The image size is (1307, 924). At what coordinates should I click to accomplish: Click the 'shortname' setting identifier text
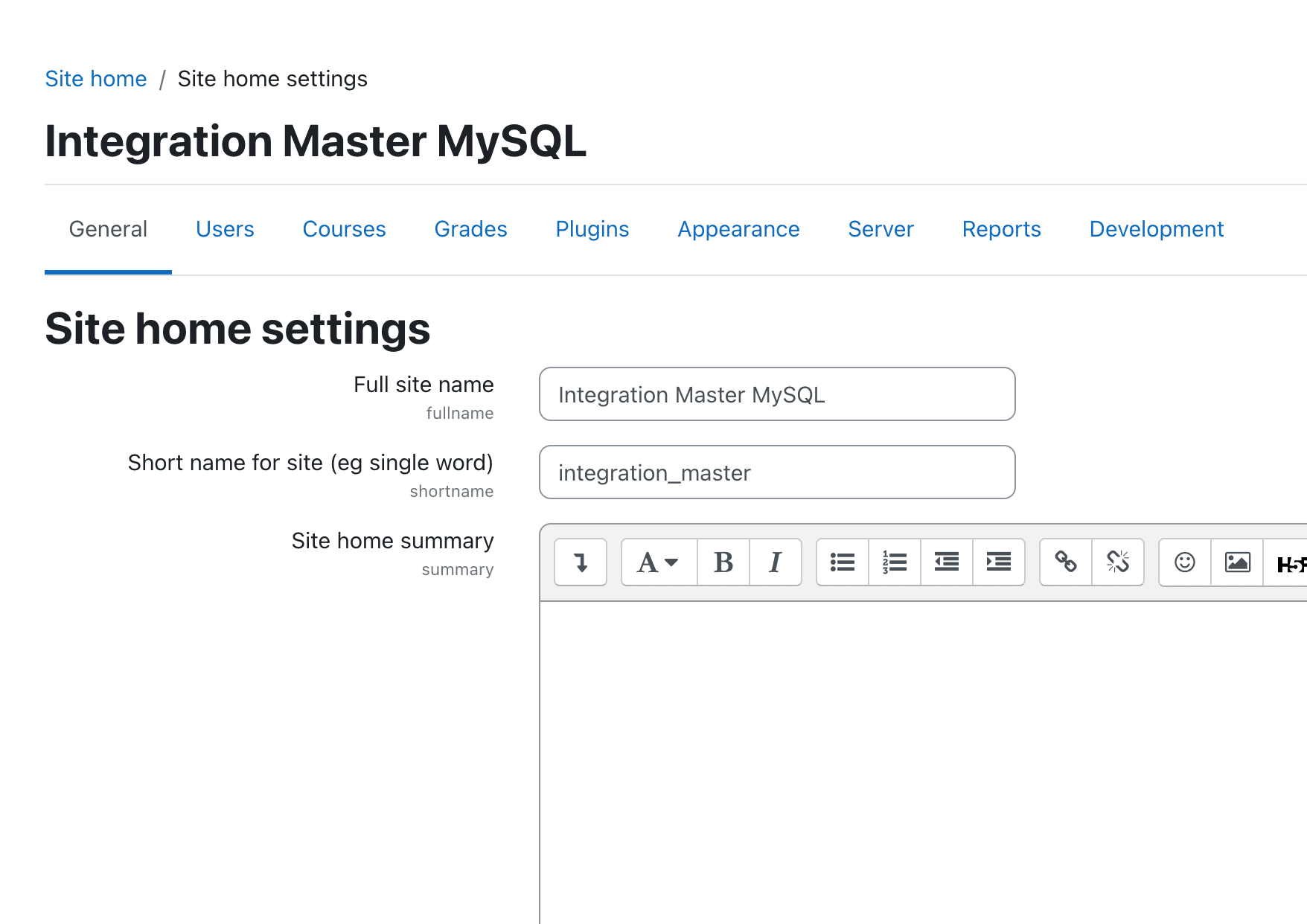coord(451,492)
